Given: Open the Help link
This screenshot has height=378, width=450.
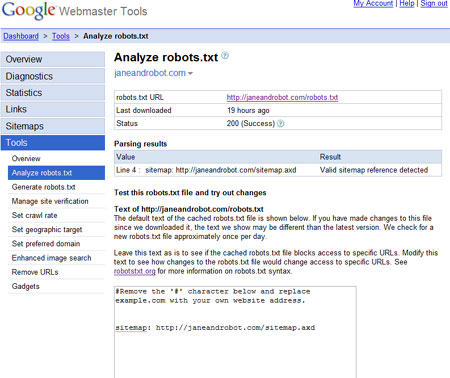Looking at the screenshot, I should coord(407,4).
